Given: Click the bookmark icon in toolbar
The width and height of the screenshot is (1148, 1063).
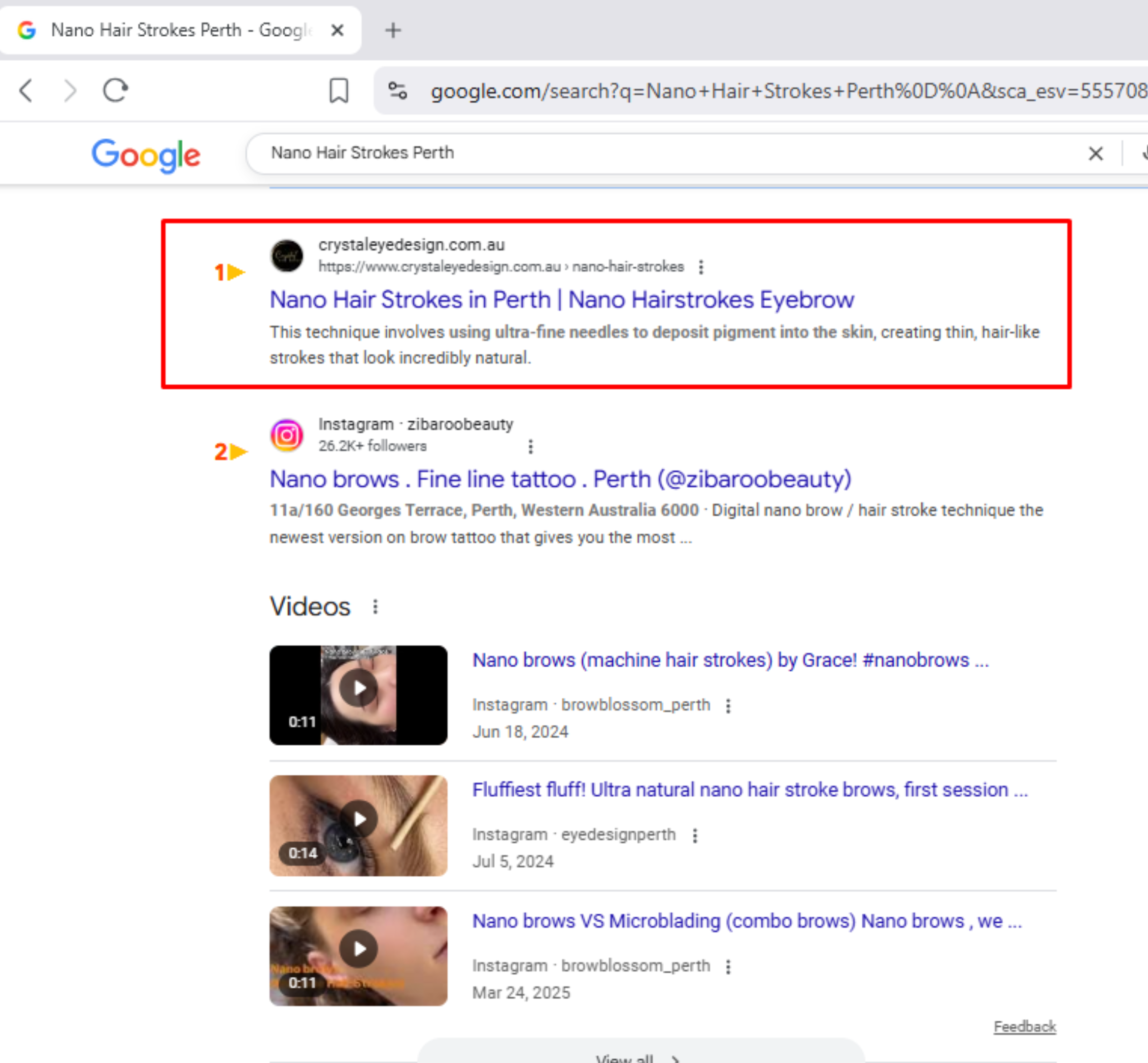Looking at the screenshot, I should click(x=338, y=90).
